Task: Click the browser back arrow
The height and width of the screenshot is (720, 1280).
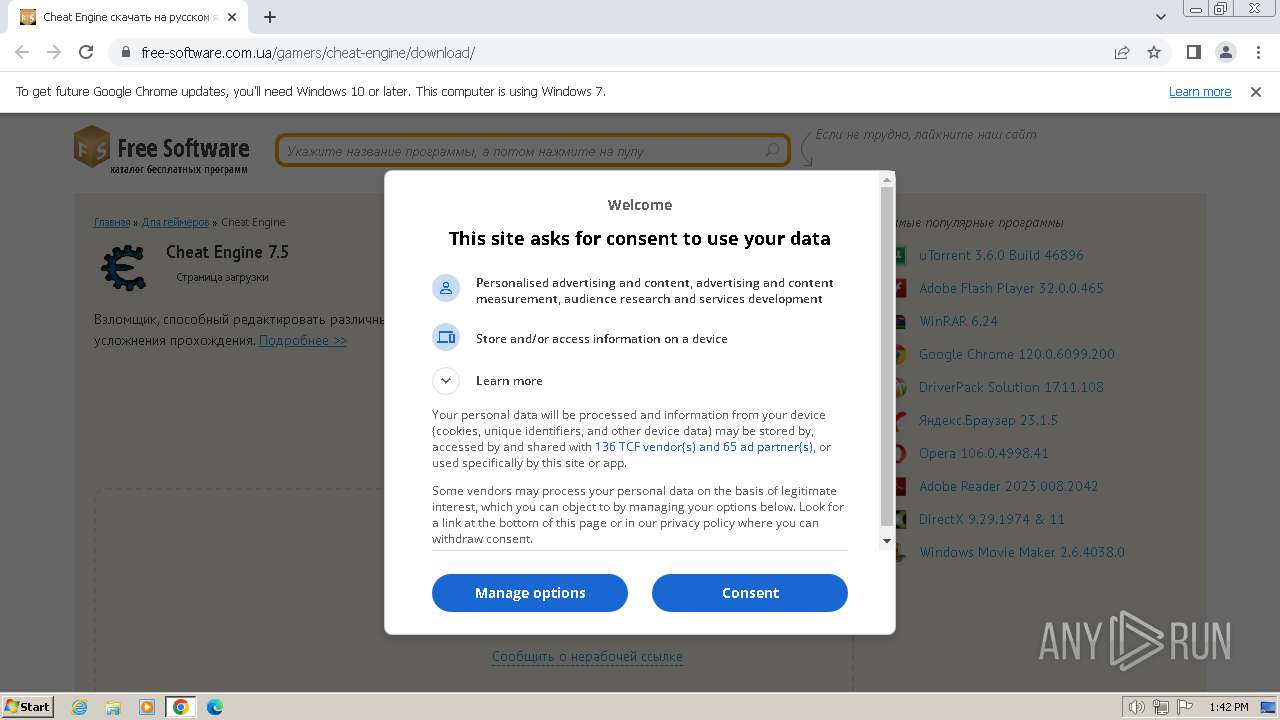Action: (22, 52)
